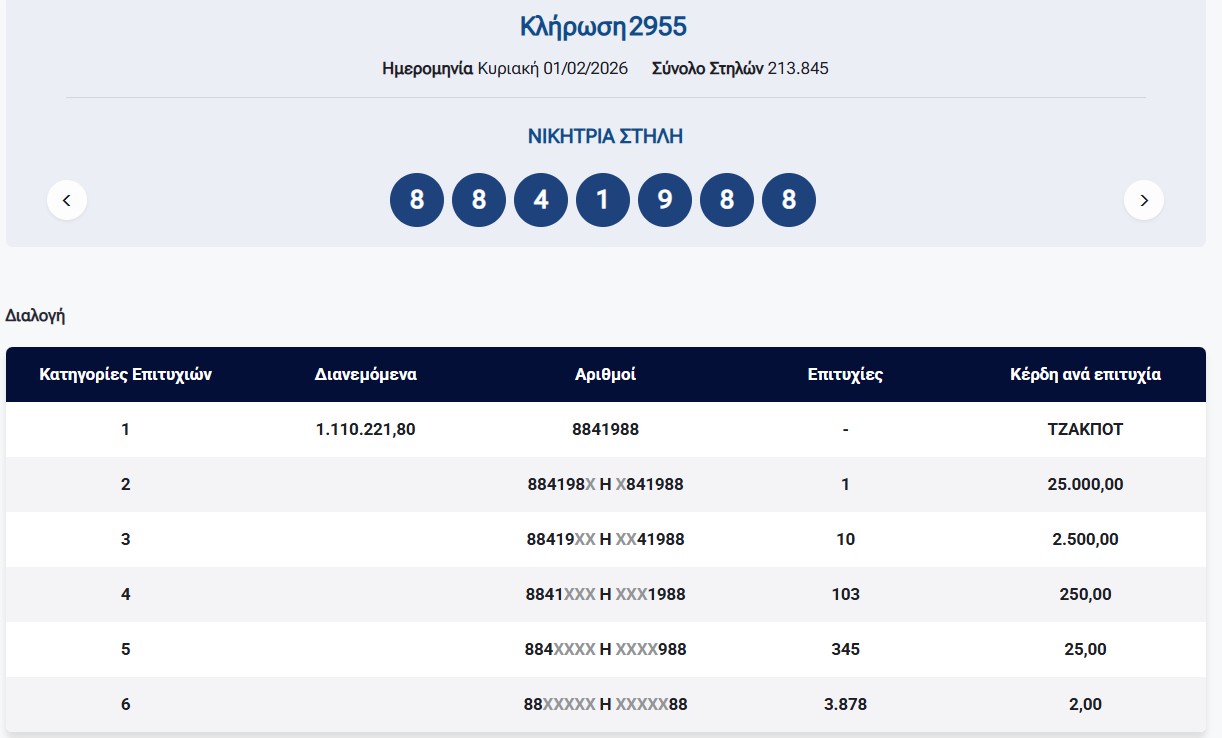Click the 25.000,00 prize amount

[x=1085, y=485]
